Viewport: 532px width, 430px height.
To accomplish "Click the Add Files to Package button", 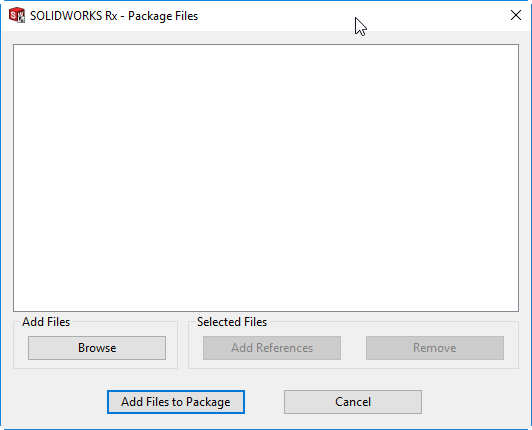I will click(x=176, y=402).
